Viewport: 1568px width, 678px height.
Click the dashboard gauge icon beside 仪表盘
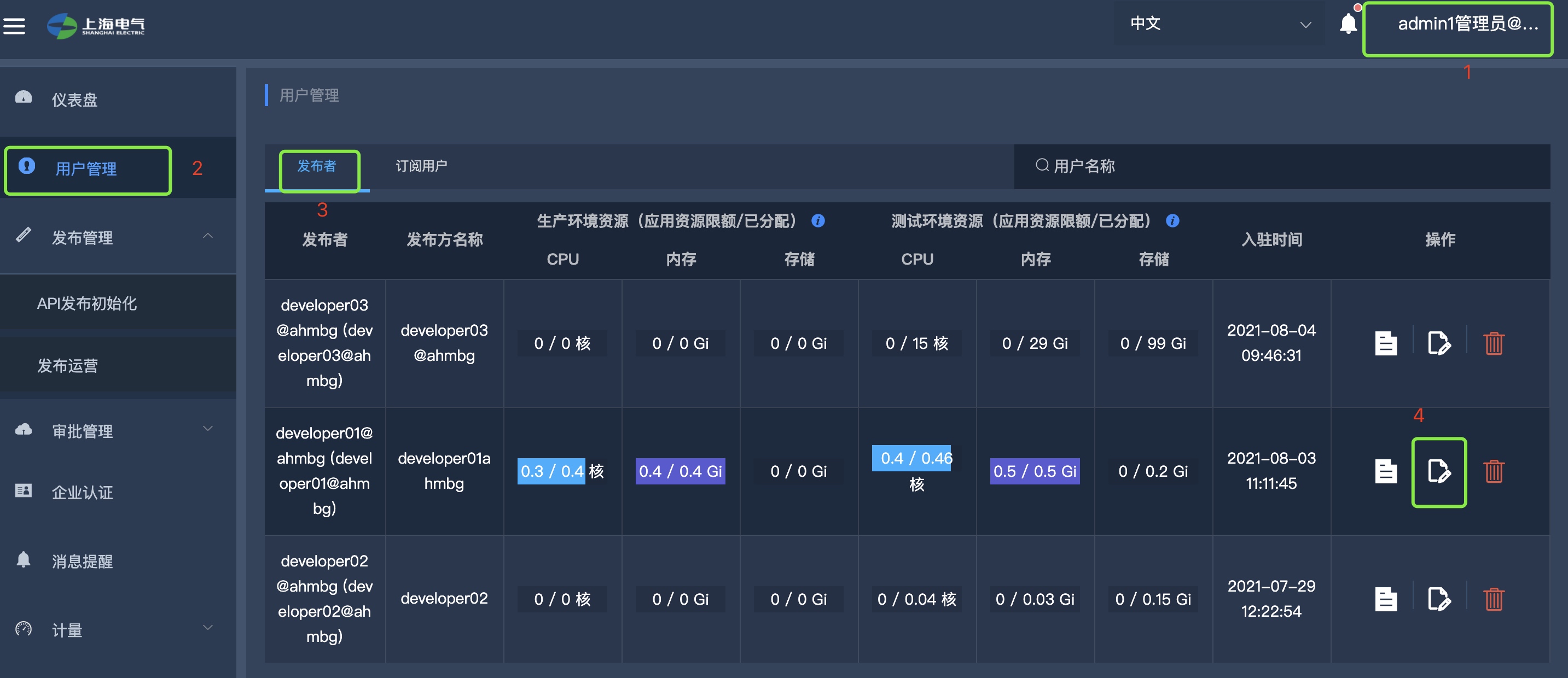pos(23,97)
